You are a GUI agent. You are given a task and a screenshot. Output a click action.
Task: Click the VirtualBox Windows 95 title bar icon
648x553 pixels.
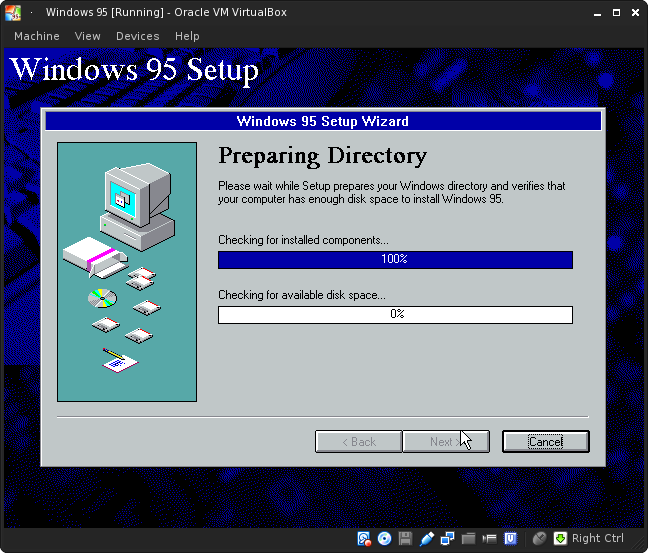point(13,13)
